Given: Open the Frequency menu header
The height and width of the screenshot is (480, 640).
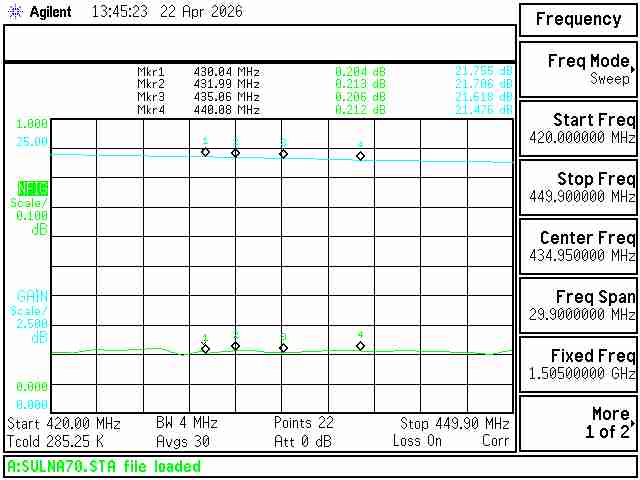Looking at the screenshot, I should click(578, 19).
